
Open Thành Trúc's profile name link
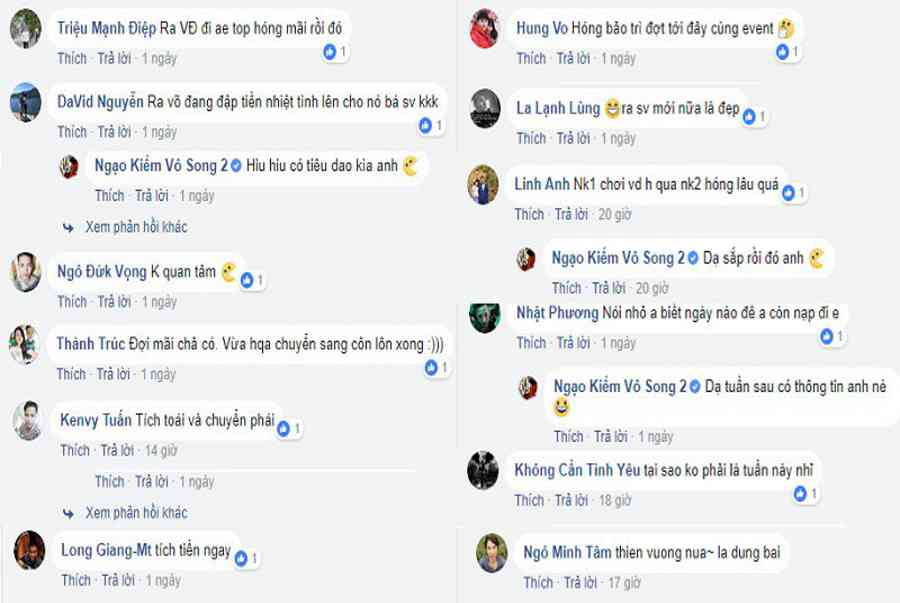pyautogui.click(x=91, y=344)
